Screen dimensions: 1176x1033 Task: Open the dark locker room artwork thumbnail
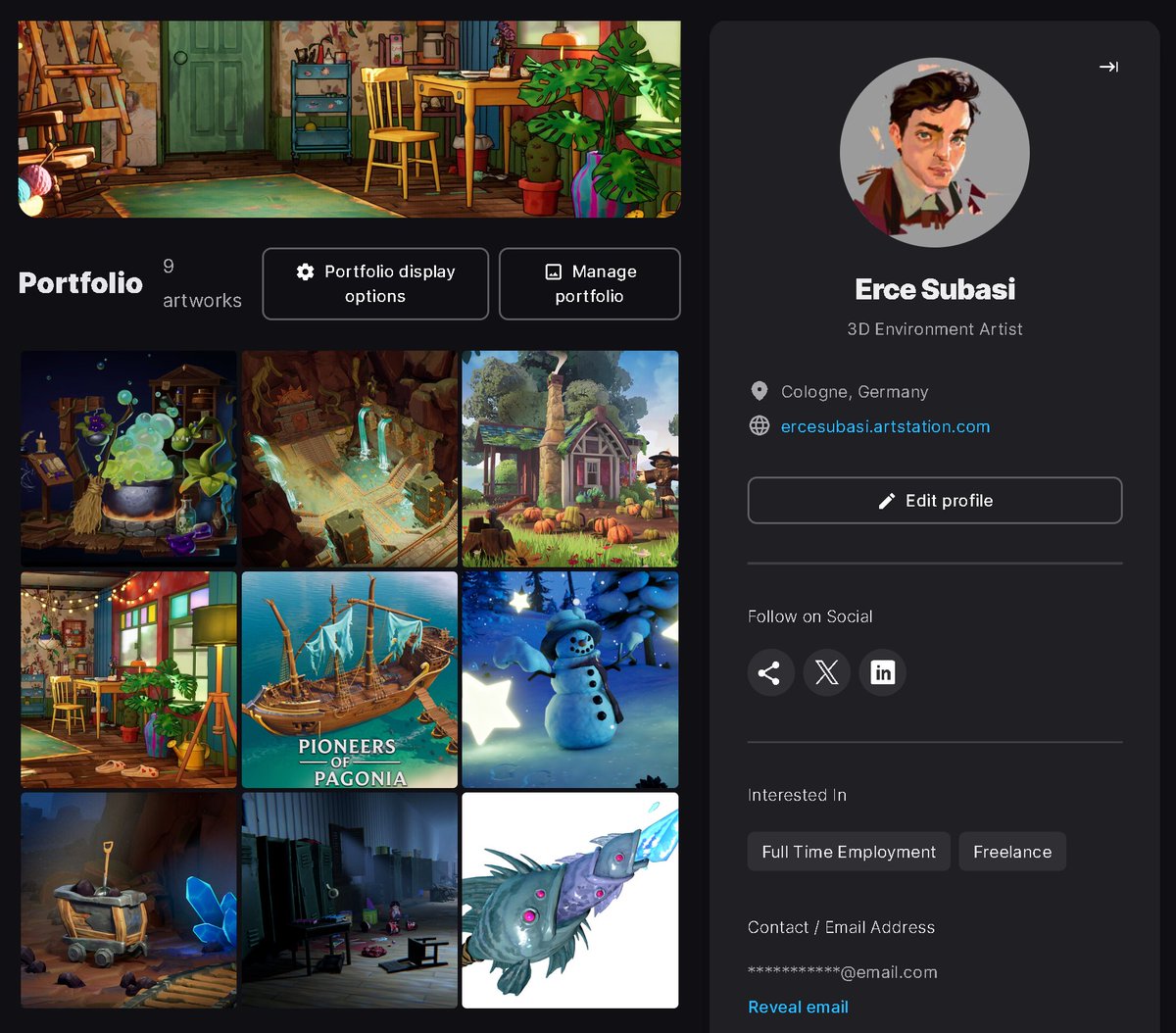pos(350,901)
